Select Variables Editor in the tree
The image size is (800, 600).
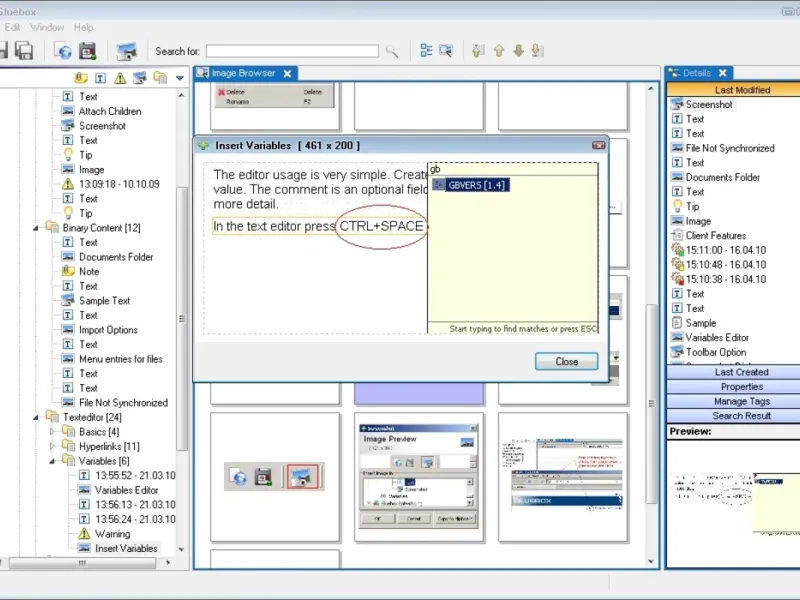point(126,490)
